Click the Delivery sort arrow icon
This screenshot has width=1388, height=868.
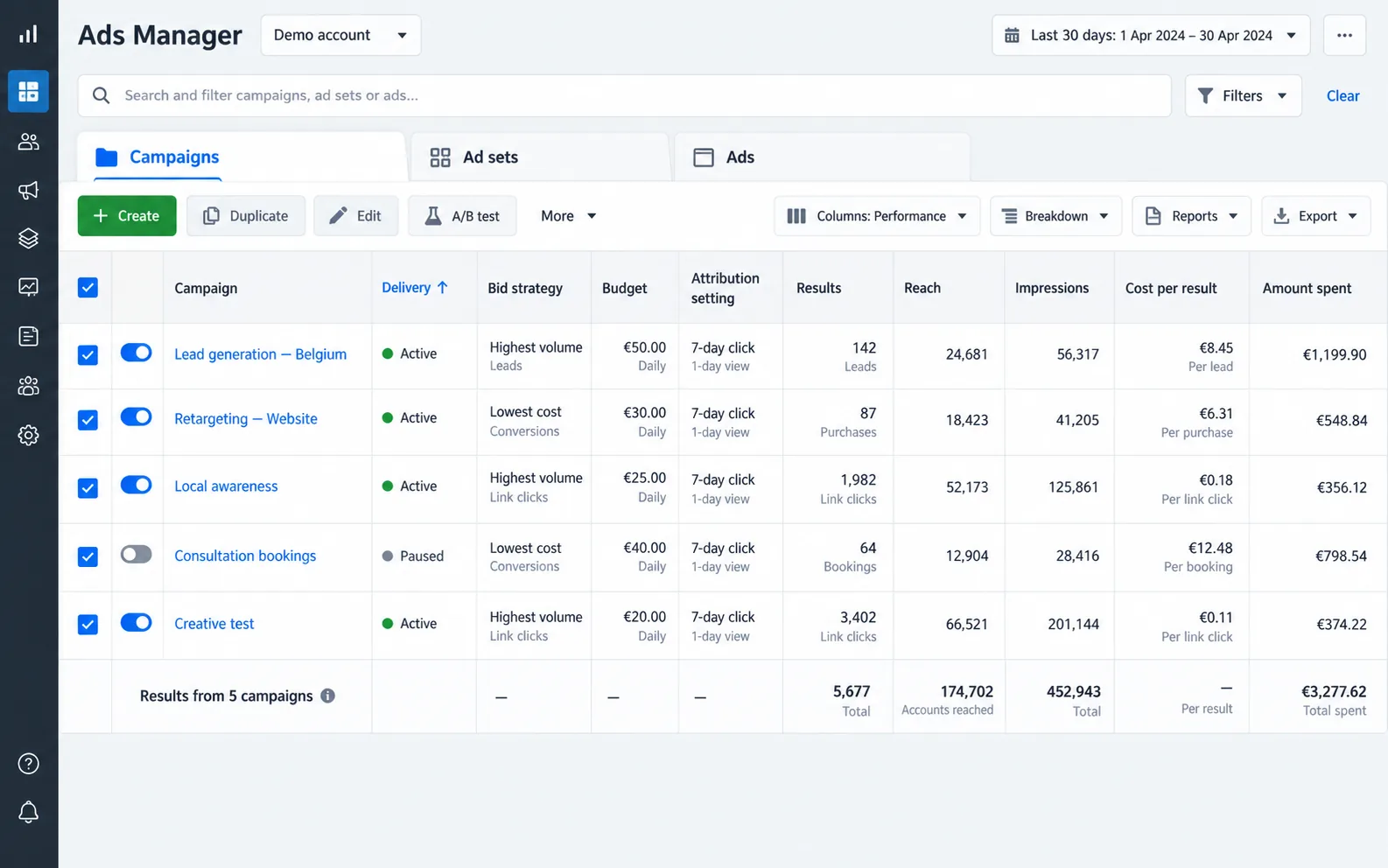tap(442, 287)
